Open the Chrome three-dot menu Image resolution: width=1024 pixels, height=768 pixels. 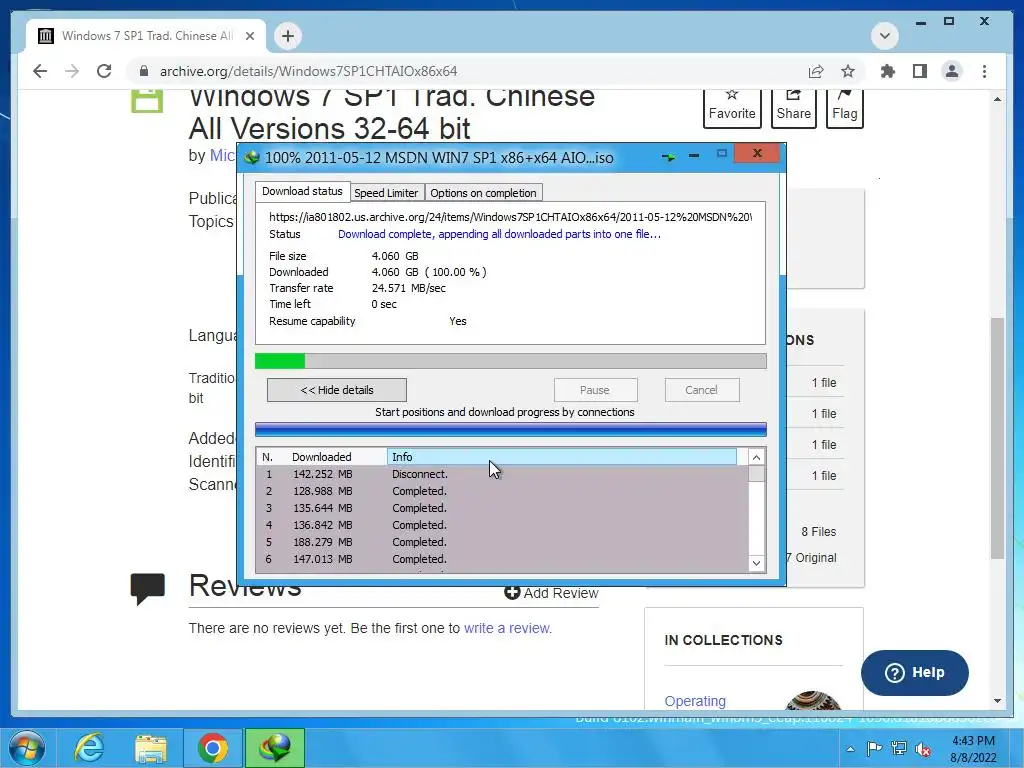point(984,71)
